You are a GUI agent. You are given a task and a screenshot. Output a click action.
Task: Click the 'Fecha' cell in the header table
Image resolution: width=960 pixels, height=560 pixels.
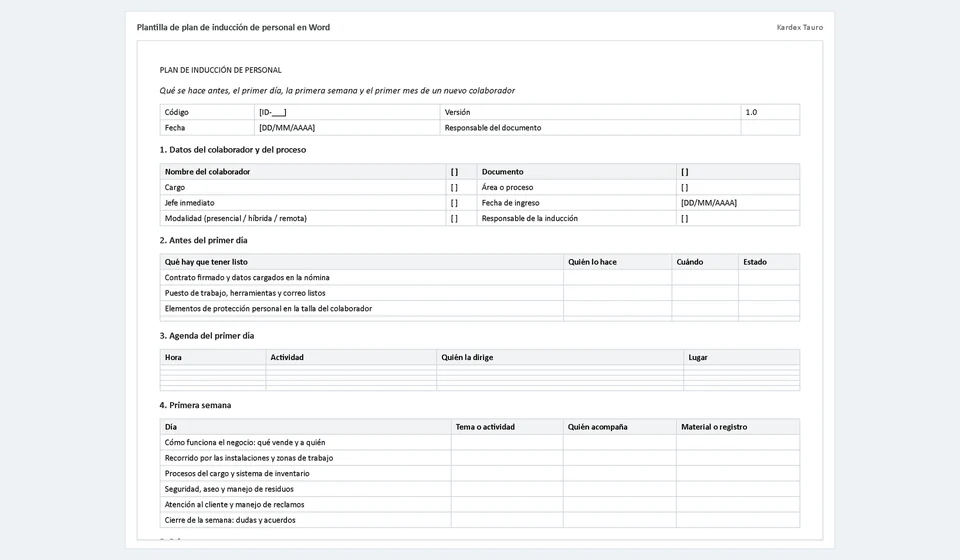tap(208, 128)
